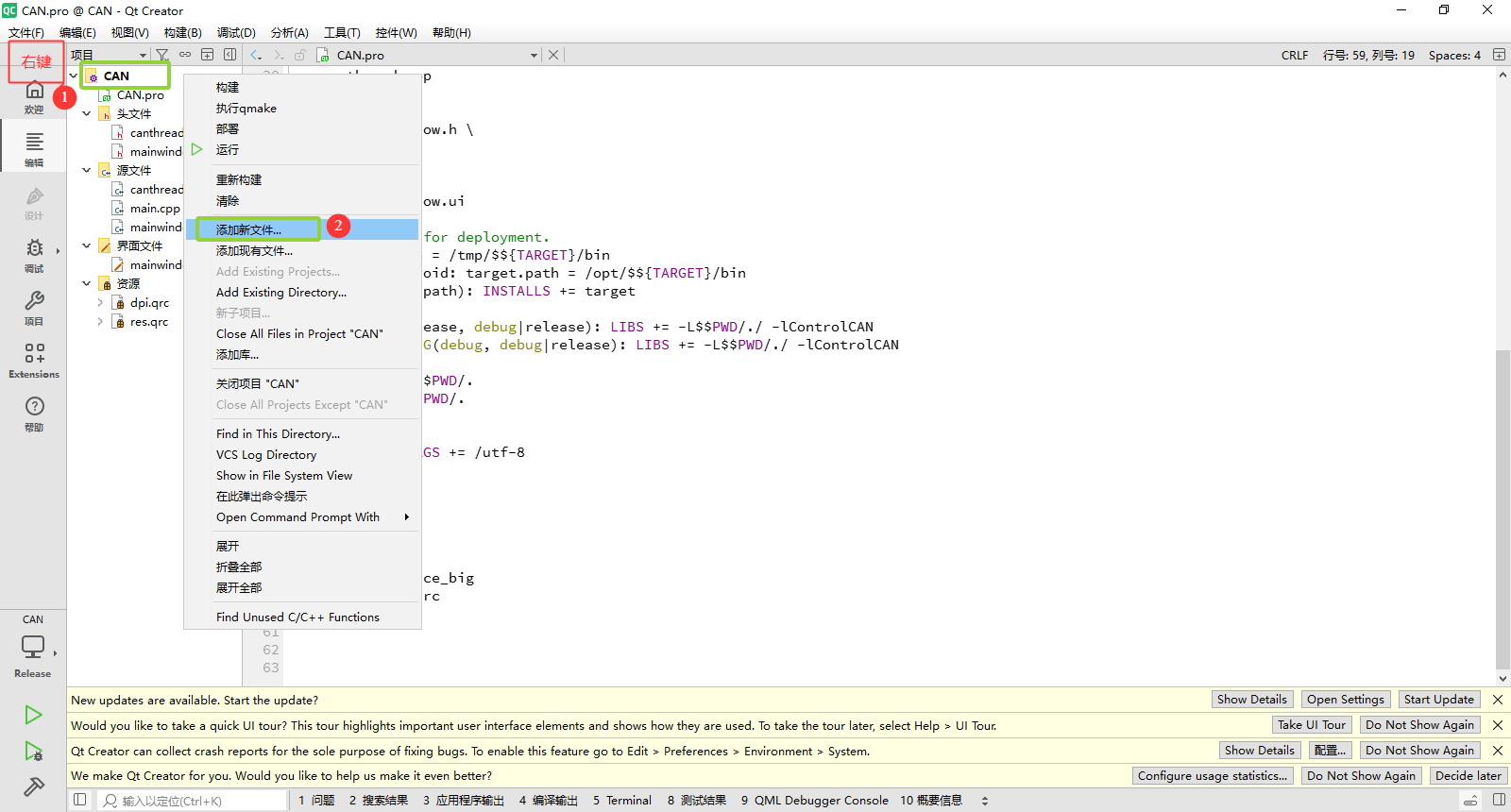Open the Projects (项目) mode wrench icon
This screenshot has width=1511, height=812.
click(x=34, y=308)
